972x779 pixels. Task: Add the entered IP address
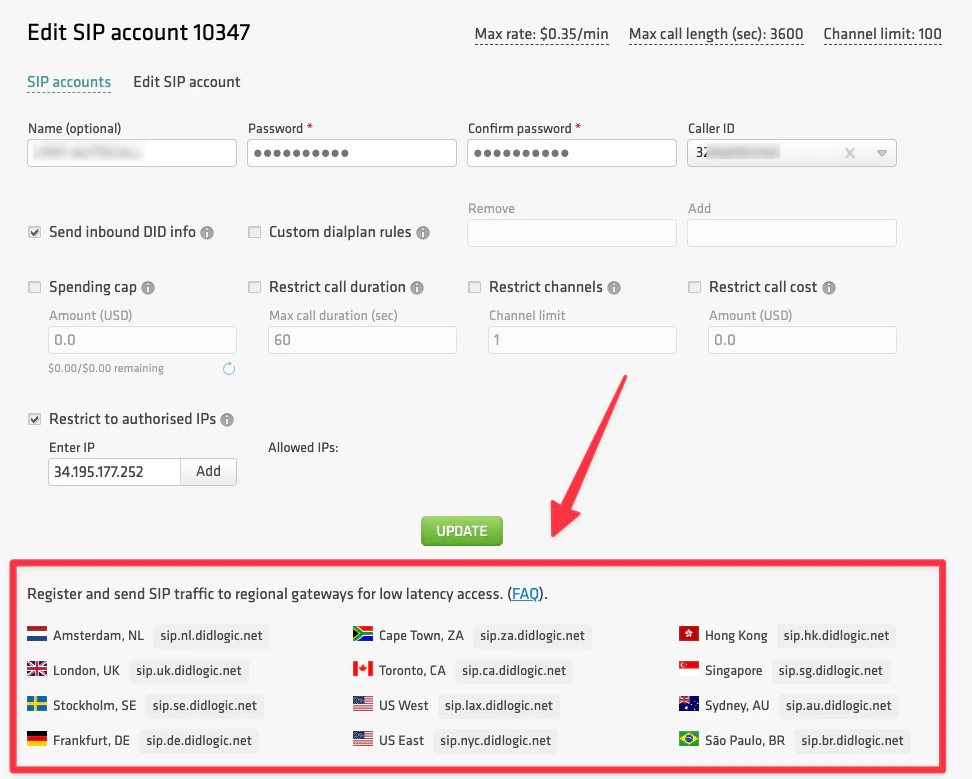pos(208,471)
